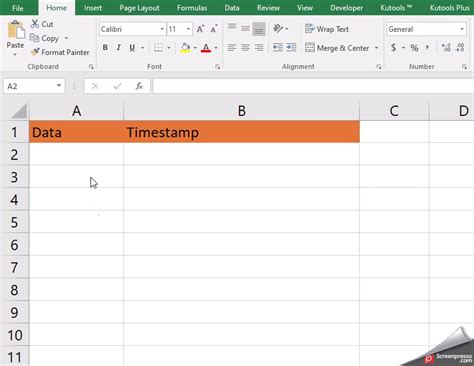474x366 pixels.
Task: Increase font size with larger A
Action: pyautogui.click(x=200, y=29)
